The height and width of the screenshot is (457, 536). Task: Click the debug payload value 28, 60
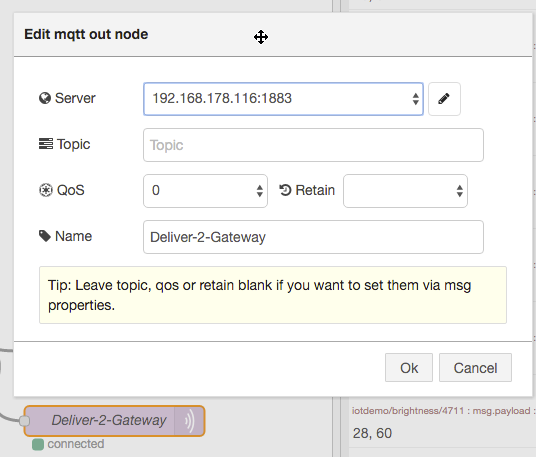372,433
